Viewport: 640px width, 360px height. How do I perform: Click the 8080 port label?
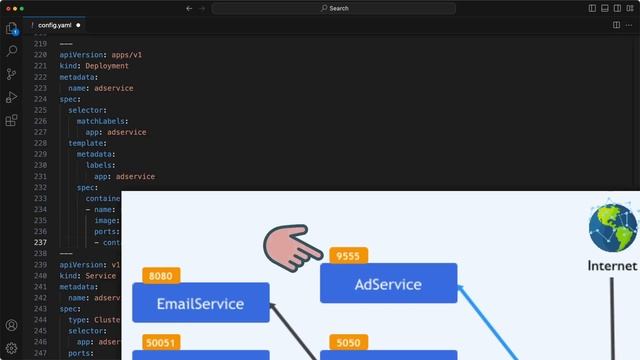[161, 276]
